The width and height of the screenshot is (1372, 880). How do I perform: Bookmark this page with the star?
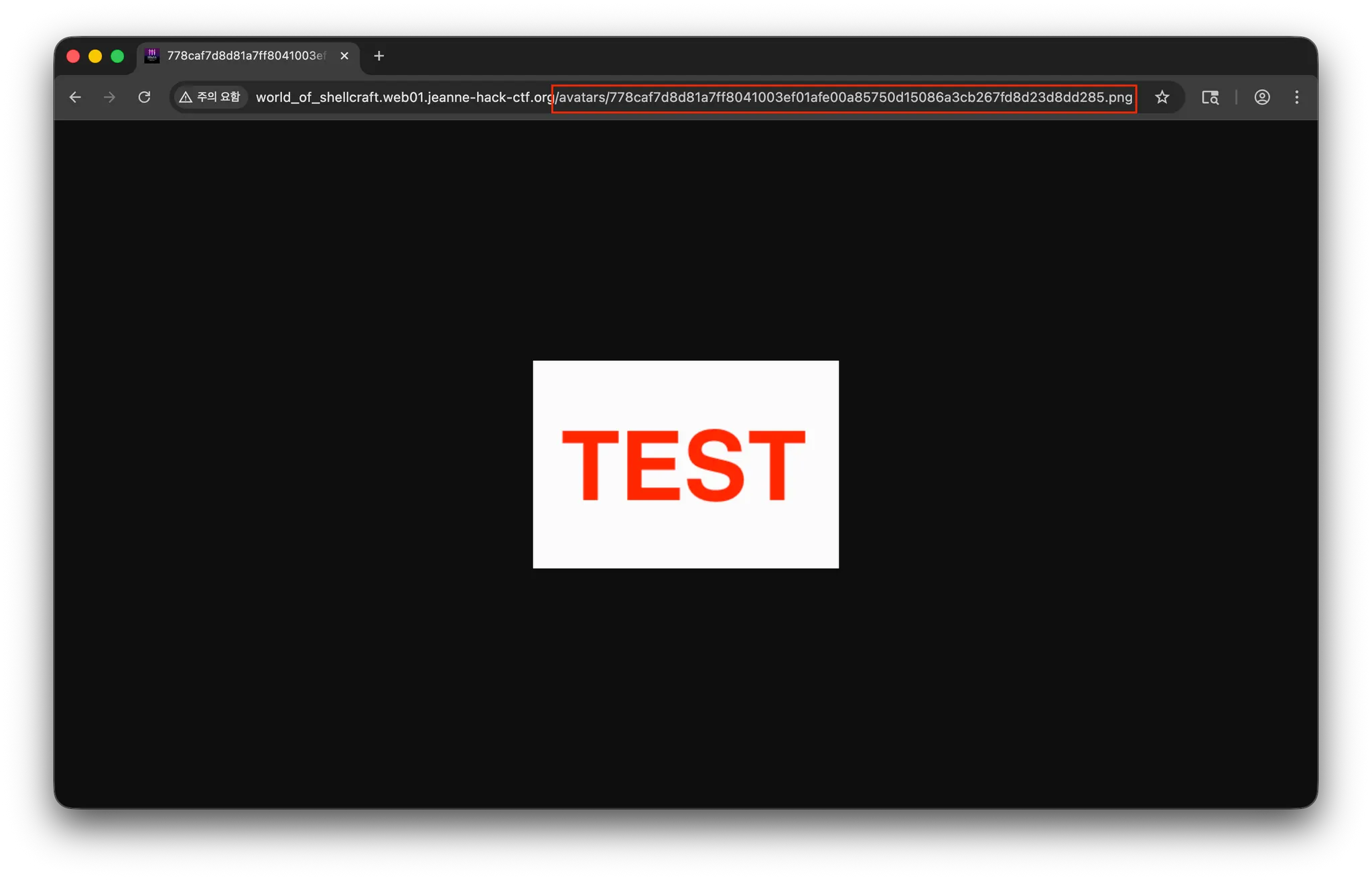click(1162, 97)
